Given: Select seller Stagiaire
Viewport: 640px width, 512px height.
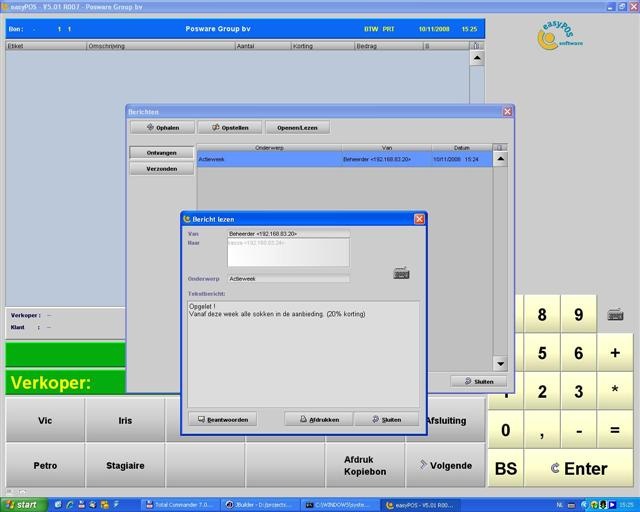Looking at the screenshot, I should click(x=125, y=465).
